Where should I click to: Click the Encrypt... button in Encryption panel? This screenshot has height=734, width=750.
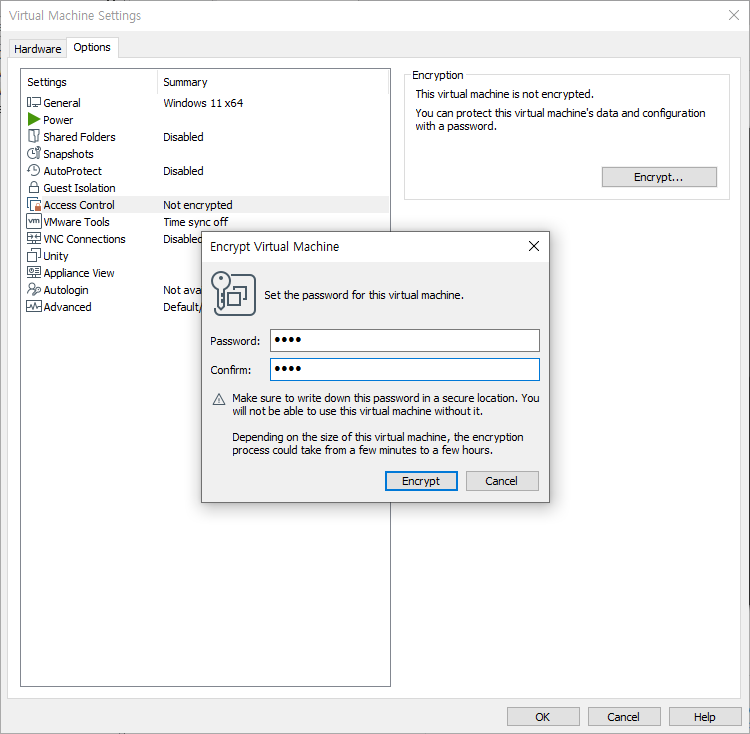[x=659, y=177]
